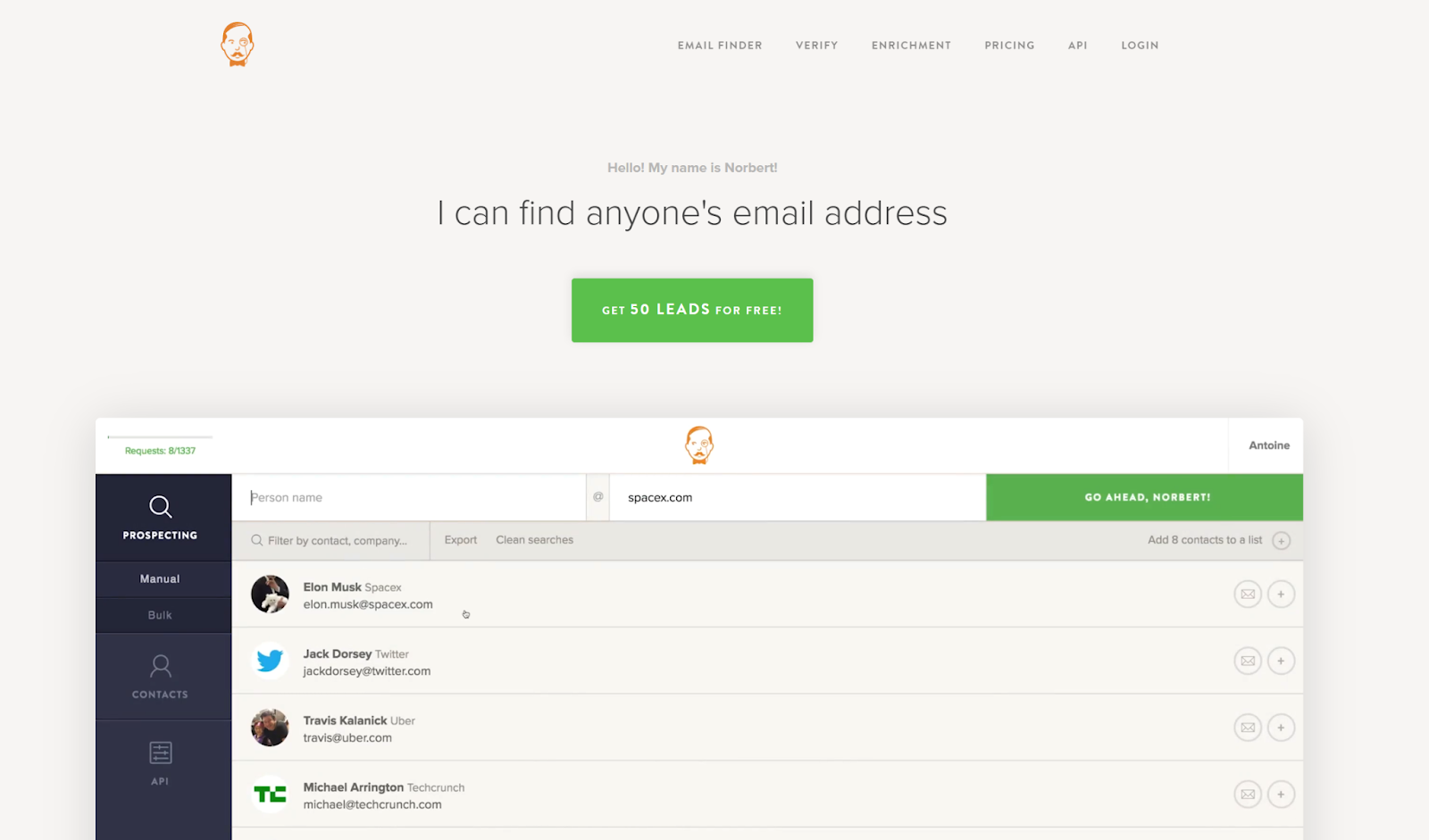Click the Requests: 8/1337 counter text
Screen dimensions: 1429x840
(161, 451)
